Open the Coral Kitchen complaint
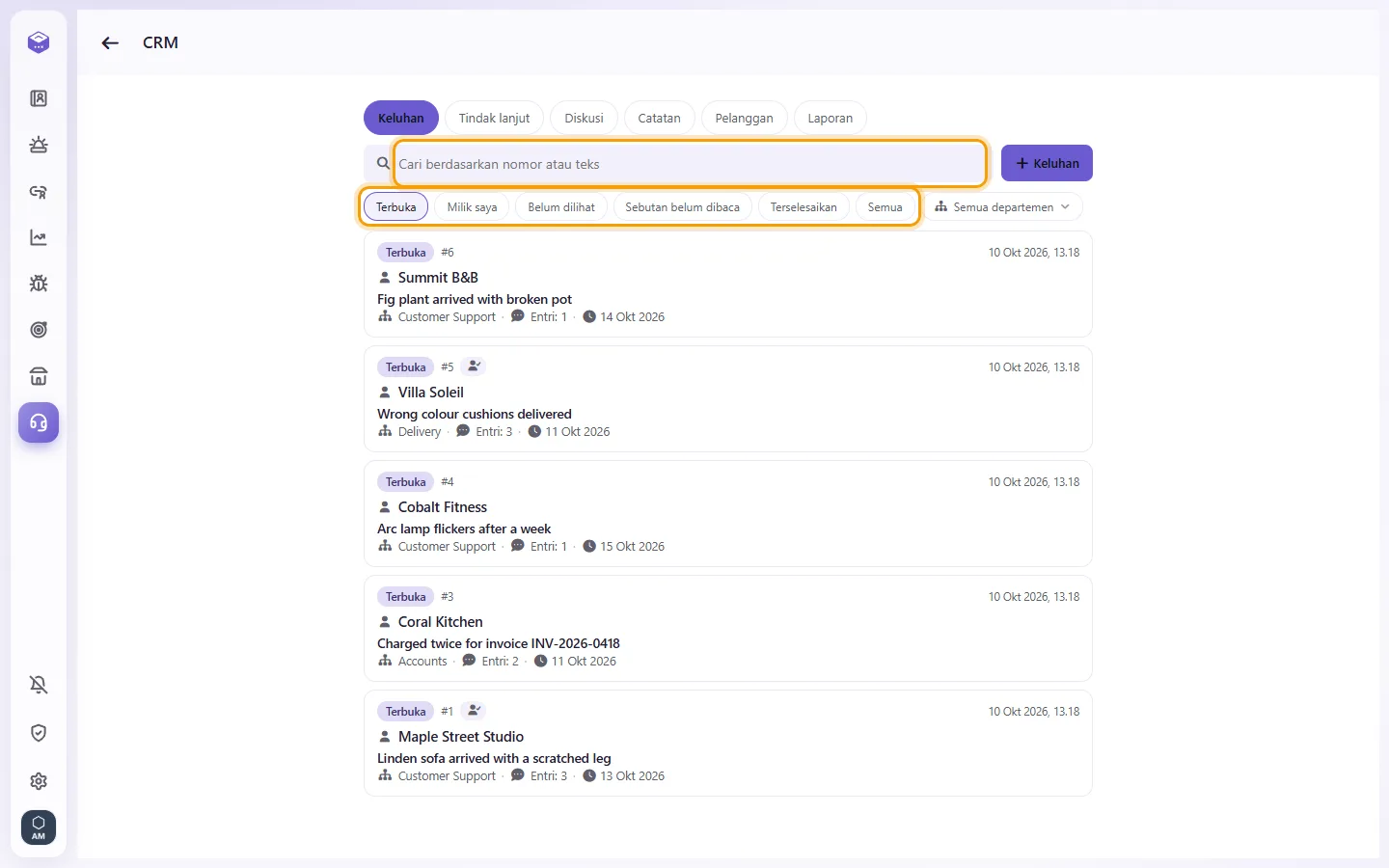 coord(728,628)
